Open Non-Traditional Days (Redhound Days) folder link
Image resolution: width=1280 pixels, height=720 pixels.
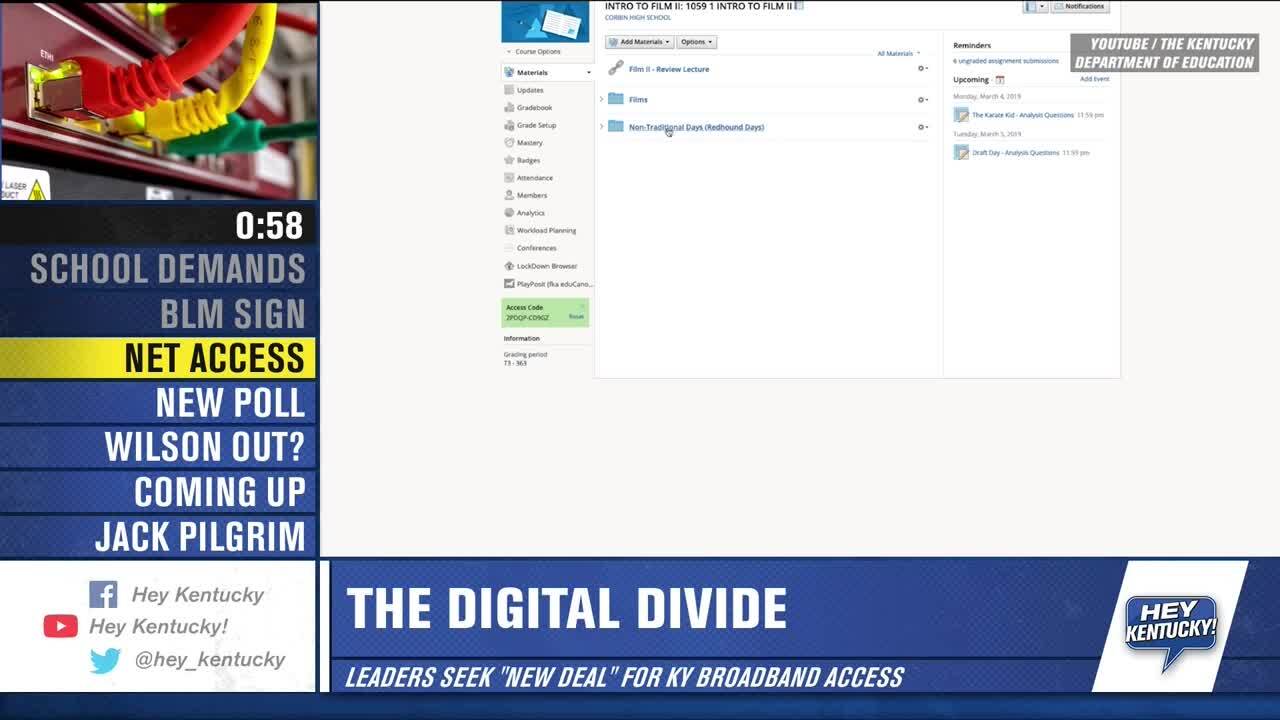coord(696,127)
